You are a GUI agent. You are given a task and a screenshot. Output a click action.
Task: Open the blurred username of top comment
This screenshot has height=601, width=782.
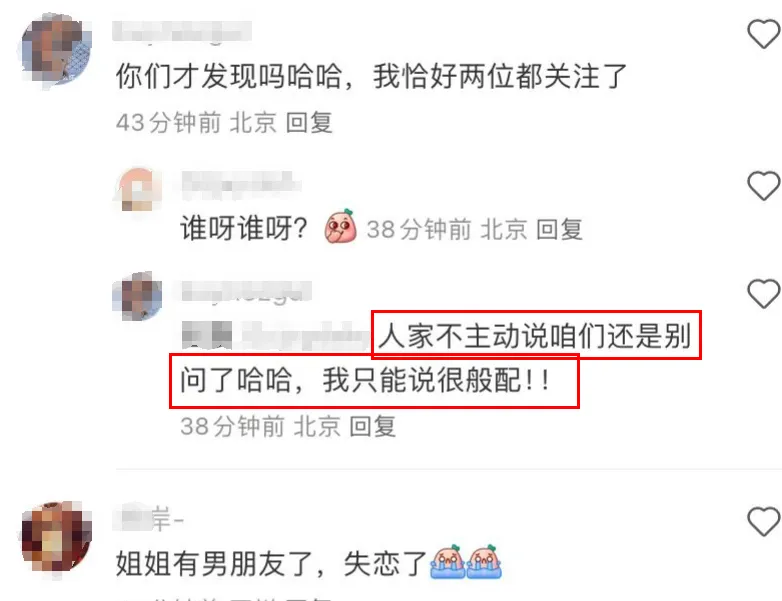182,32
